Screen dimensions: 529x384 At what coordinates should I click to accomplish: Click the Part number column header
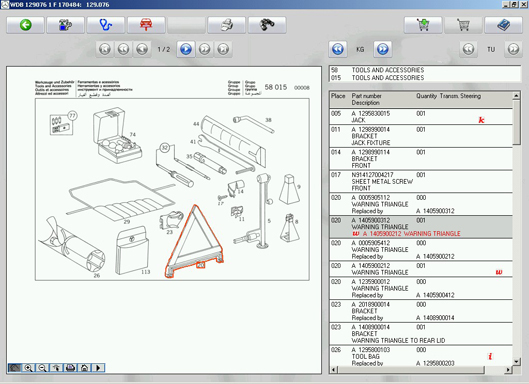point(366,96)
